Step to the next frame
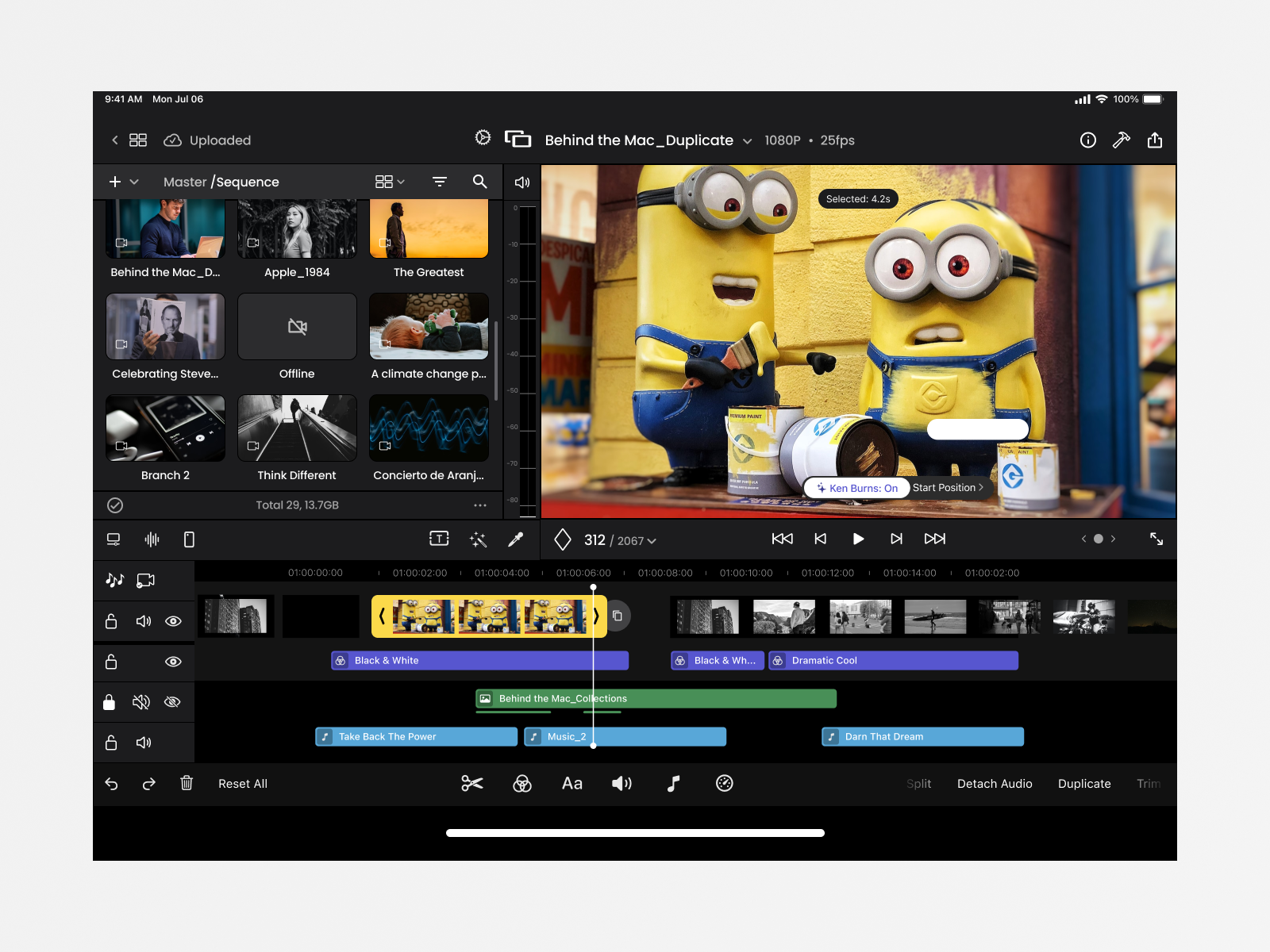 [896, 539]
